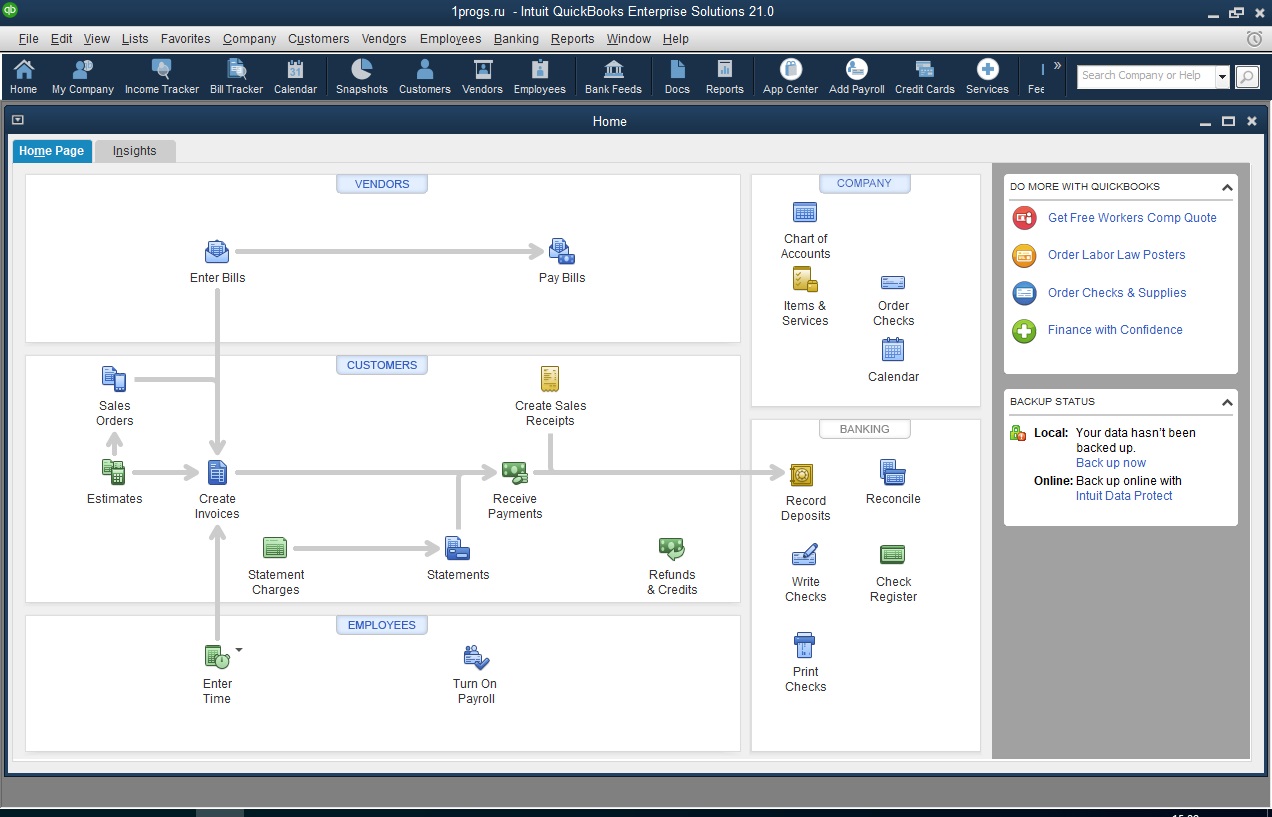Open Bill Tracker from icon bar
1272x817 pixels.
point(237,77)
